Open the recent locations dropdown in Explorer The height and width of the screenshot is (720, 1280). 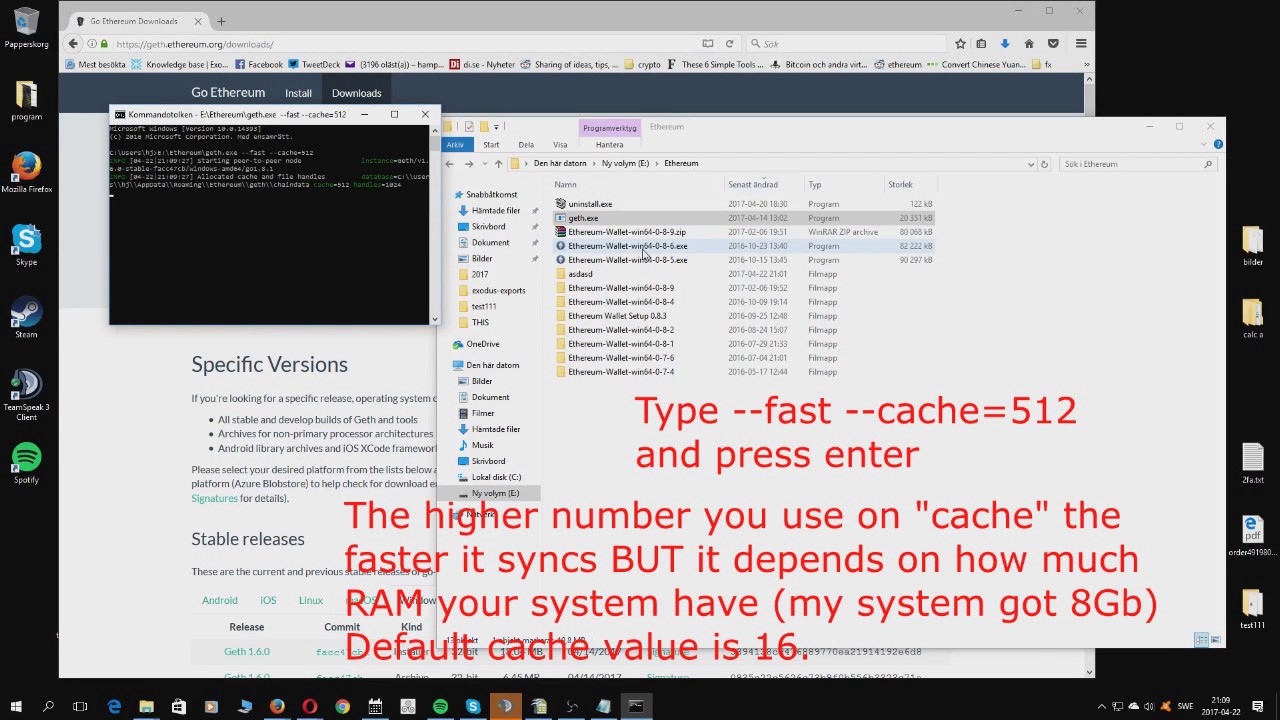pyautogui.click(x=484, y=164)
